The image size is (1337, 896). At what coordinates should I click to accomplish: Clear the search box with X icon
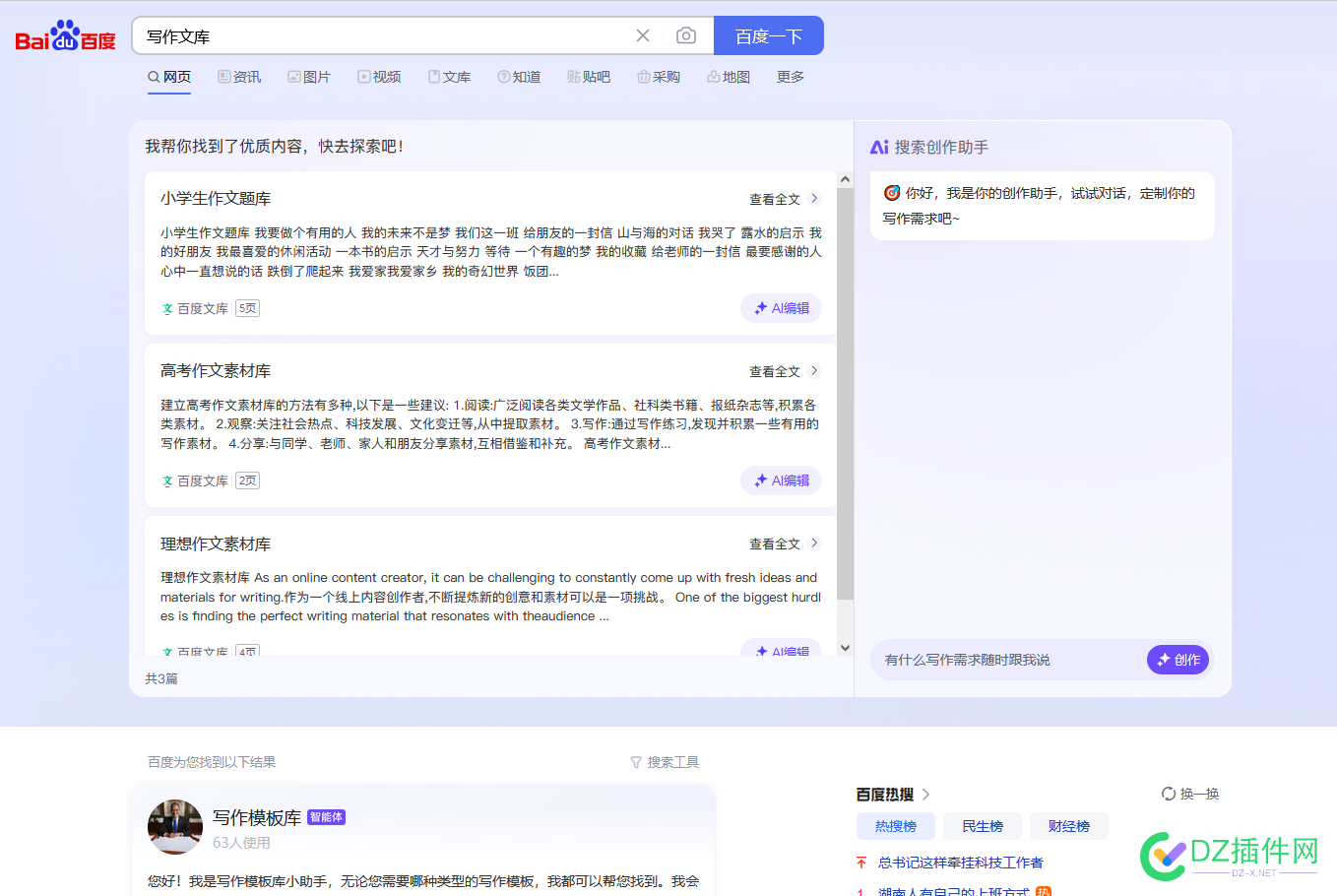click(643, 35)
